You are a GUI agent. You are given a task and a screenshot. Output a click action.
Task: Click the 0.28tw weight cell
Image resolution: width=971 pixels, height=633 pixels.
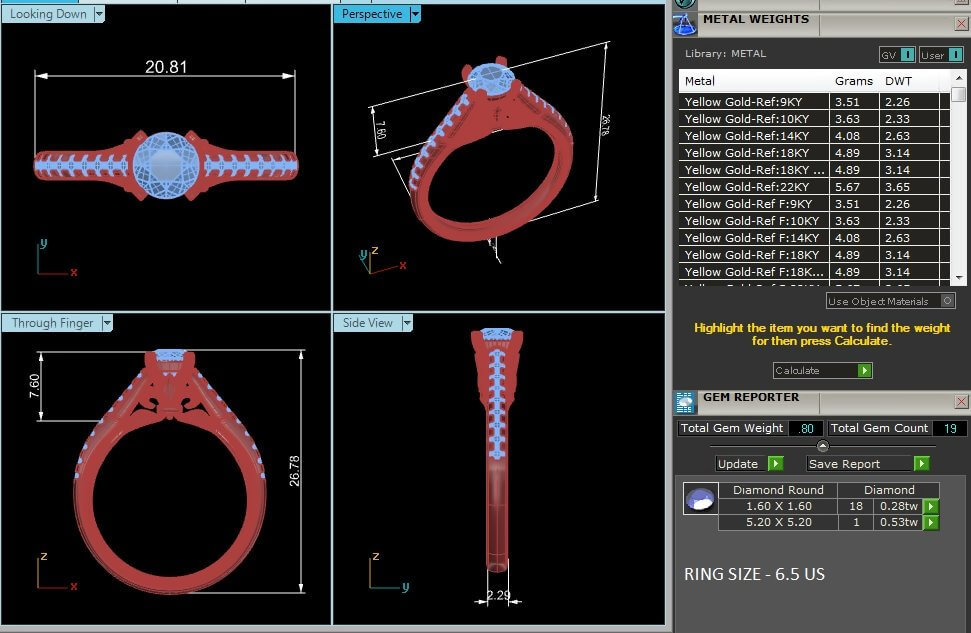[x=899, y=506]
